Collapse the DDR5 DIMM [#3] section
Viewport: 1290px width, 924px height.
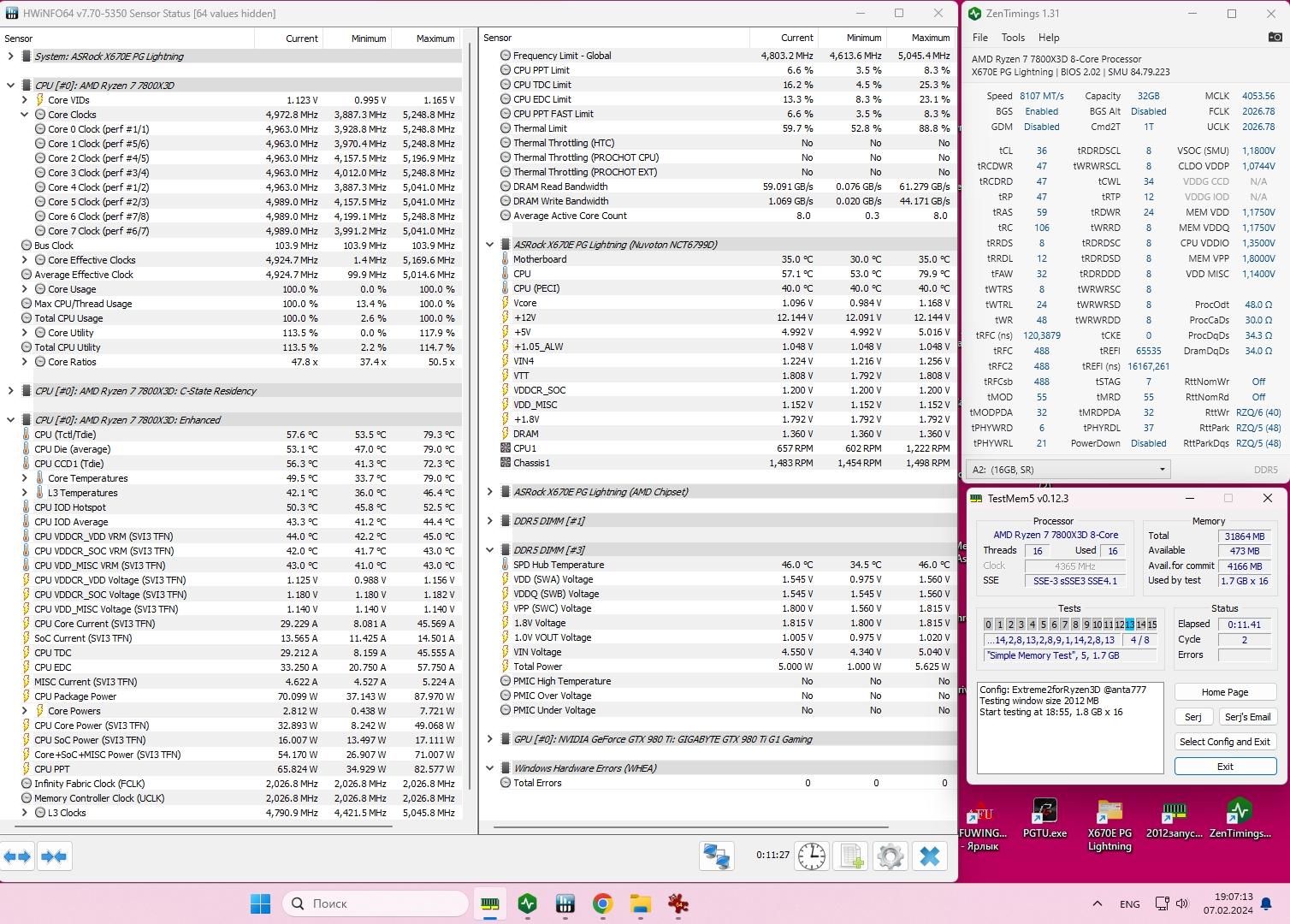click(489, 550)
